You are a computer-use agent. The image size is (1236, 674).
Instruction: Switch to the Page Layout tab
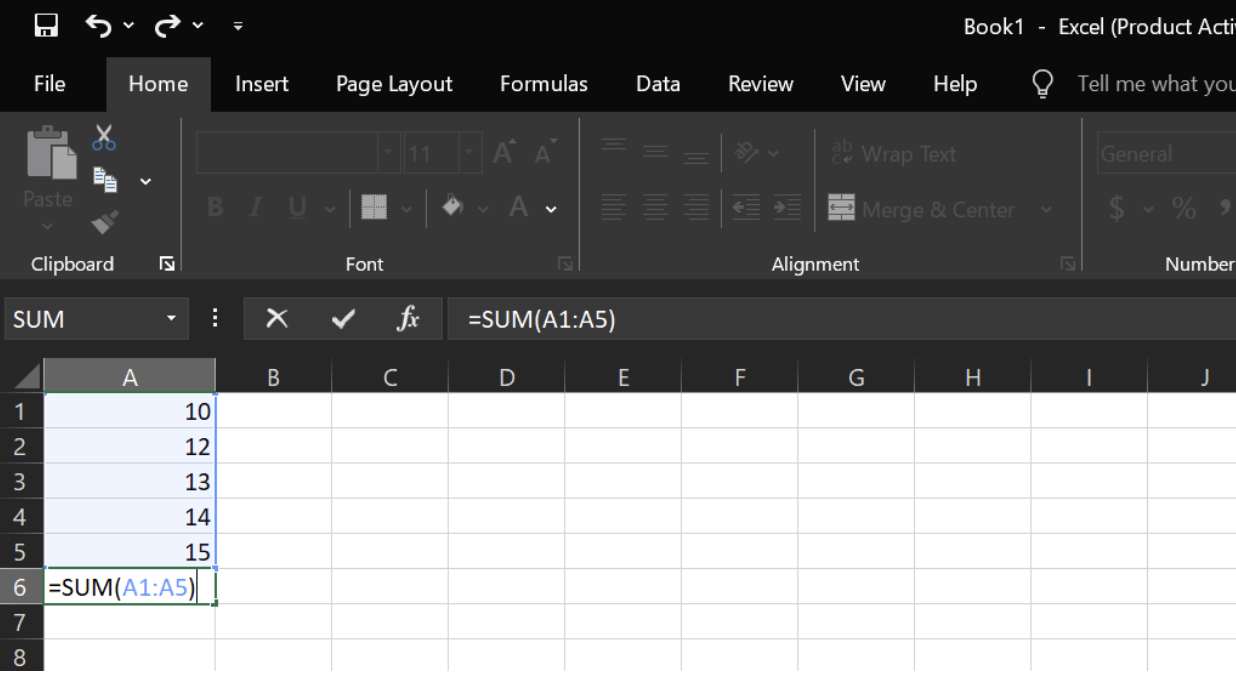click(x=394, y=84)
